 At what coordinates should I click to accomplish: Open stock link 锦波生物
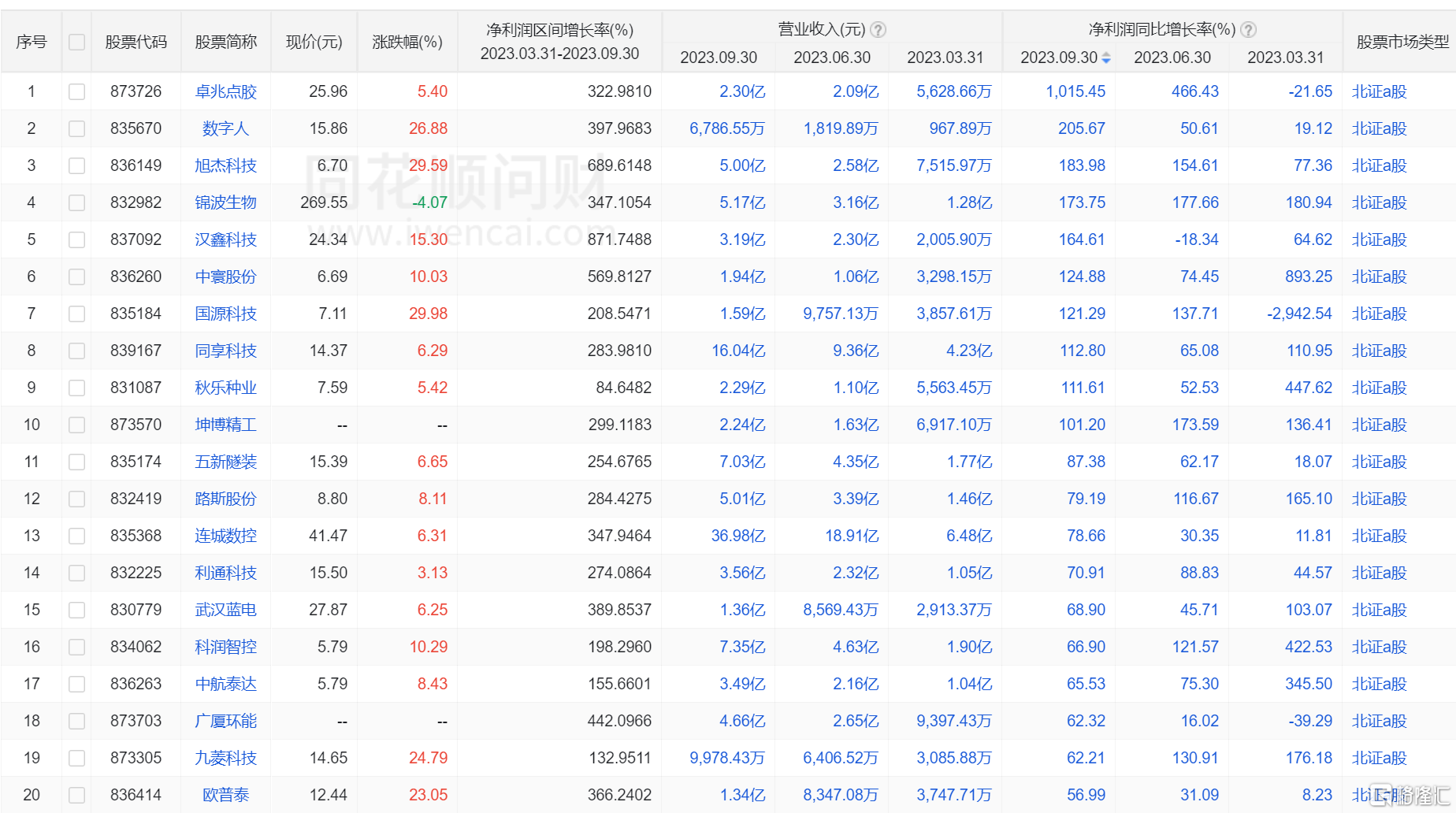pos(226,203)
